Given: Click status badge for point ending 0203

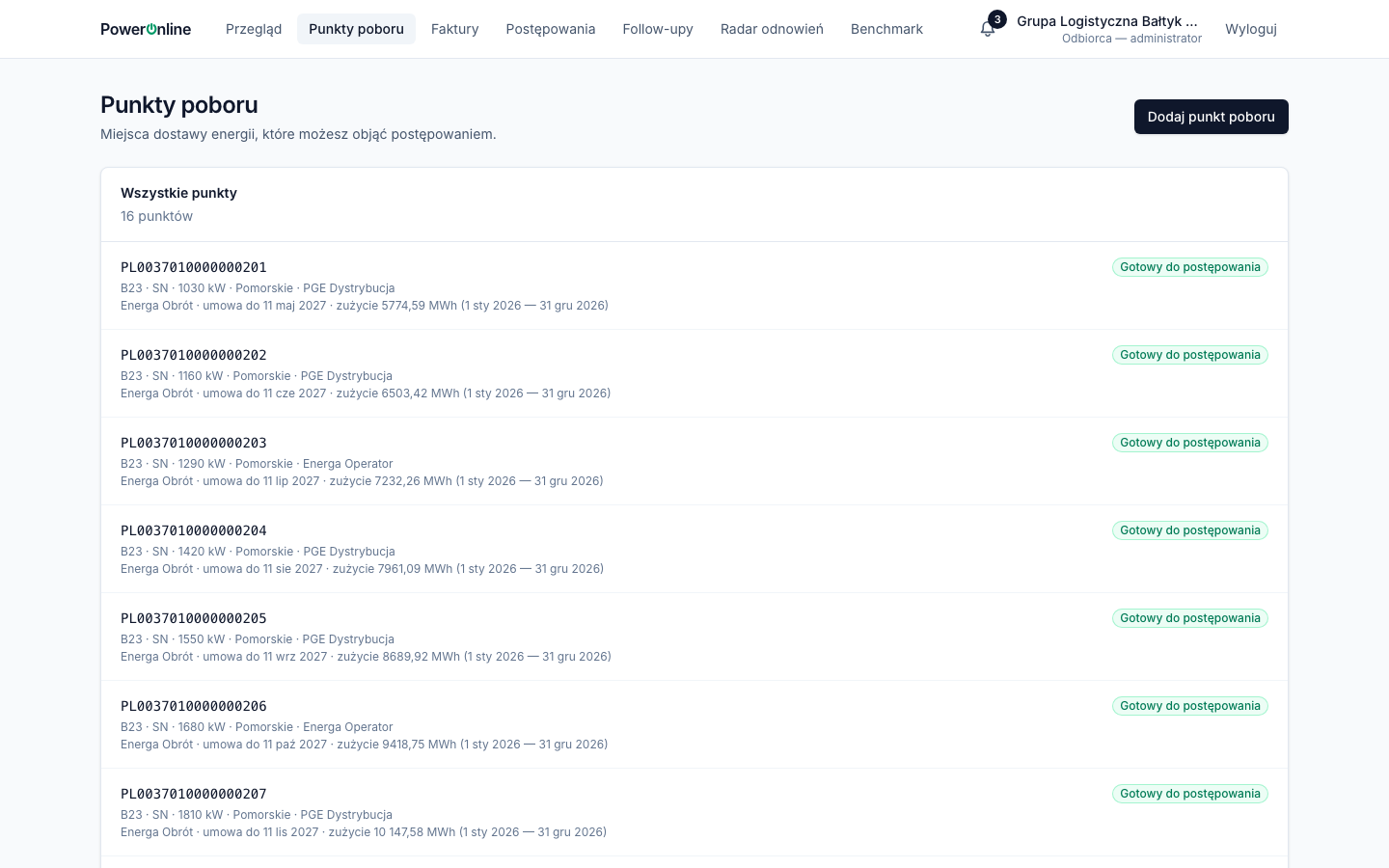Looking at the screenshot, I should (1190, 443).
